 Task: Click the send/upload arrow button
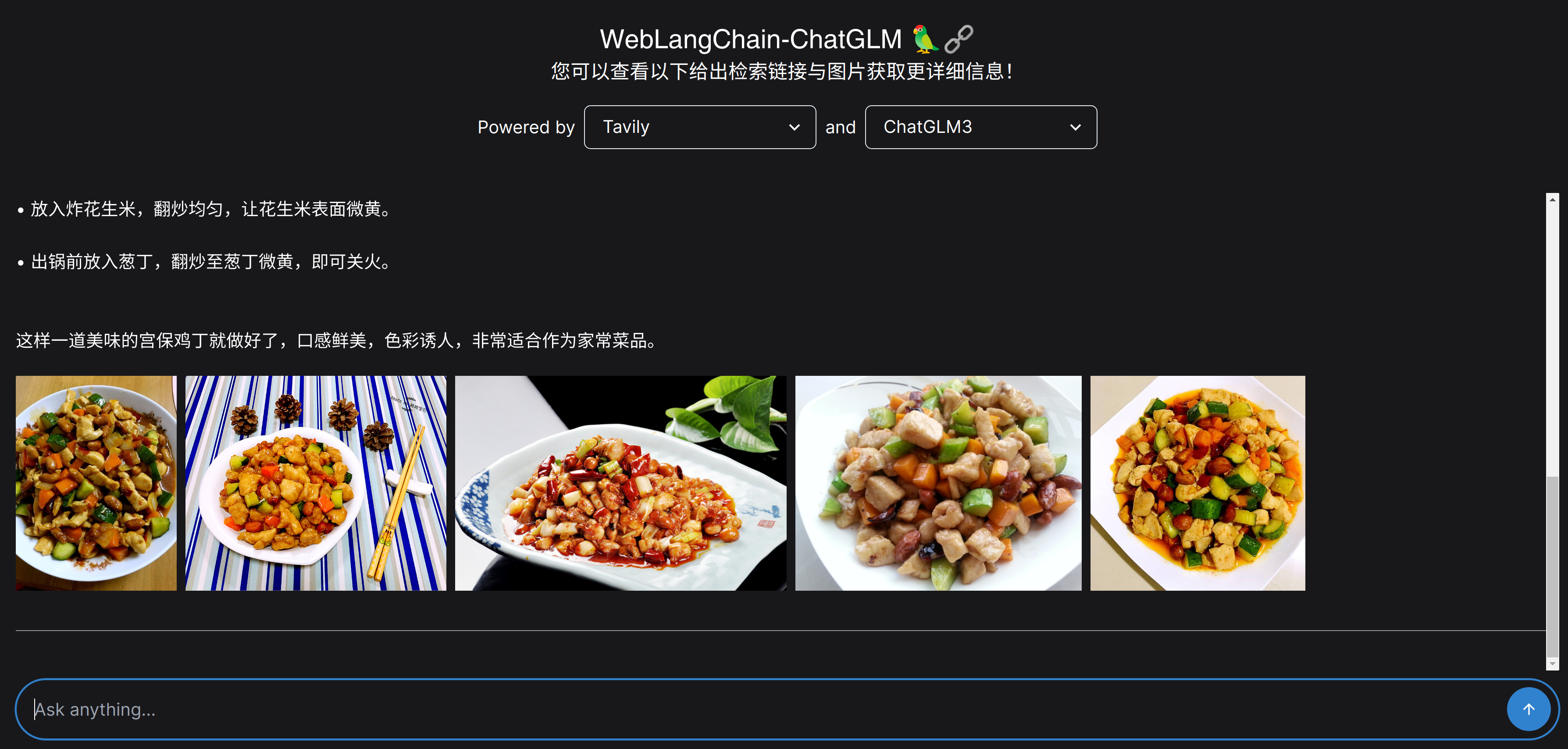click(x=1530, y=709)
